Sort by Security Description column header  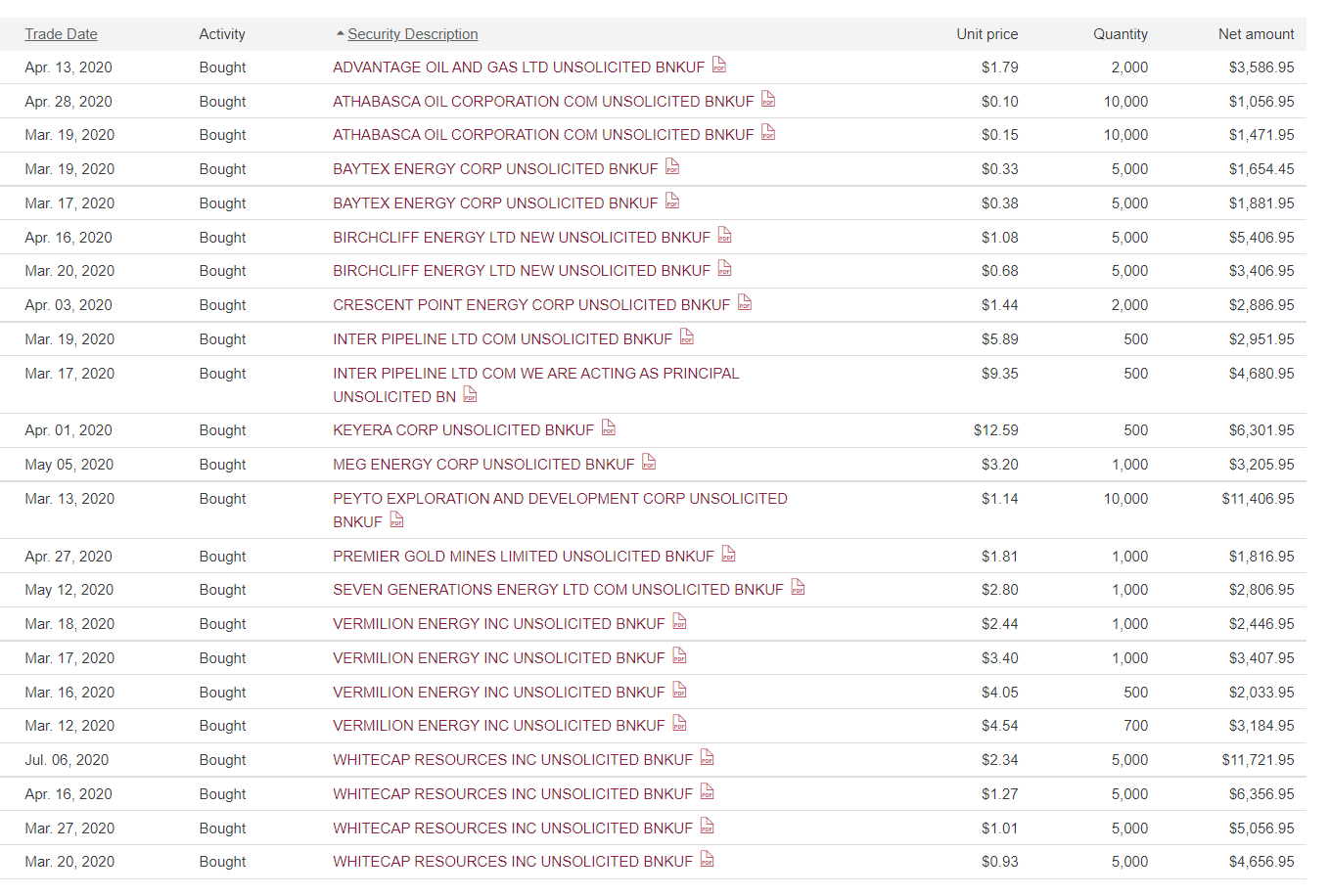[413, 34]
